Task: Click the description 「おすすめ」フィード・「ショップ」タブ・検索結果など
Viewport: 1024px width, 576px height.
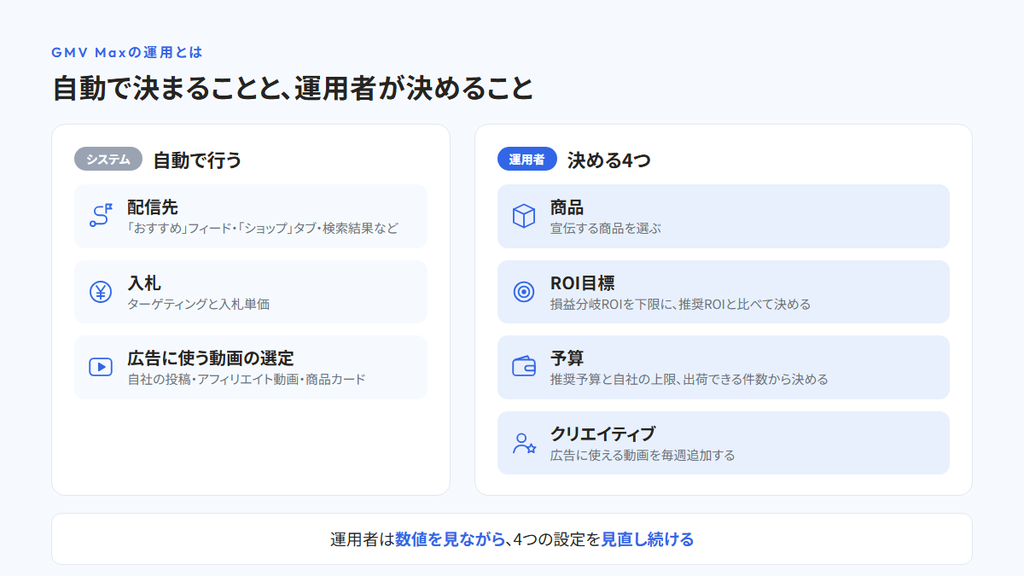Action: pyautogui.click(x=263, y=229)
